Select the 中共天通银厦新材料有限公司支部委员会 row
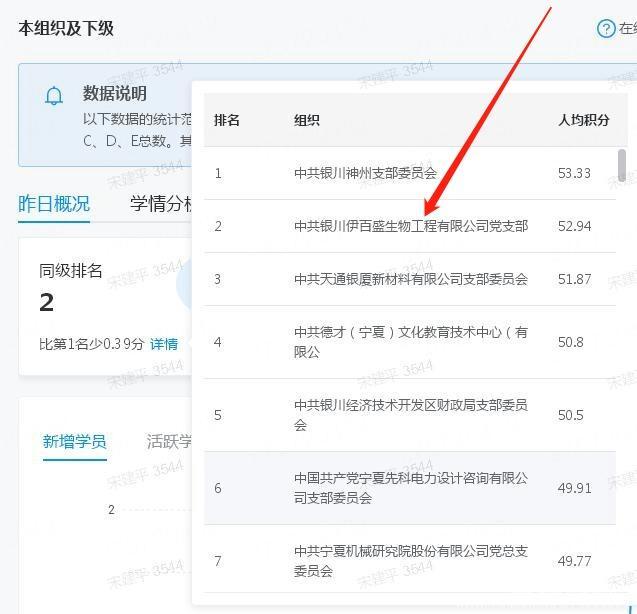Screen dimensions: 637x614 (x=410, y=279)
